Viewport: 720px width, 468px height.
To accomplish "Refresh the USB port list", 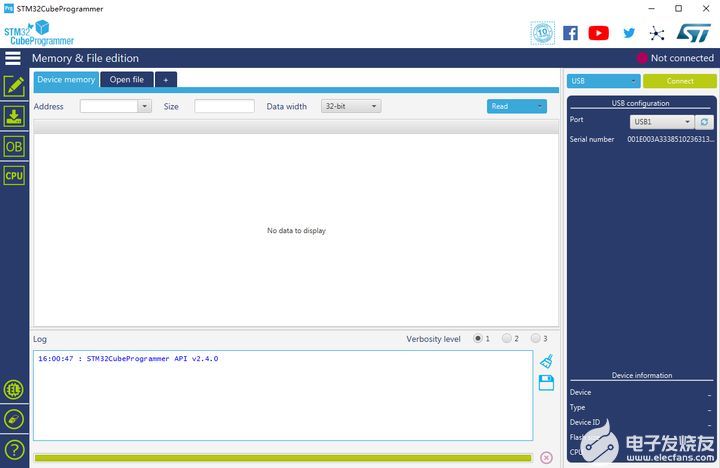I will coord(704,122).
